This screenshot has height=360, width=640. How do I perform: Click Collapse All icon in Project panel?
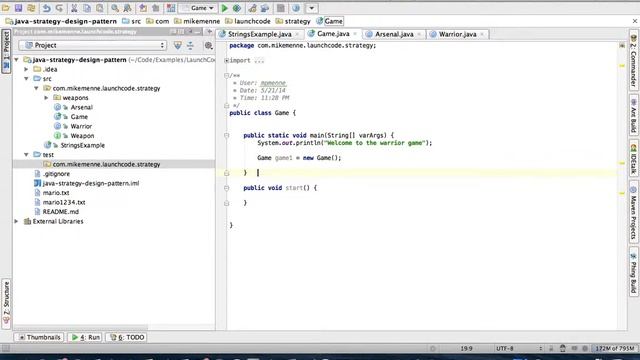pyautogui.click(x=190, y=45)
